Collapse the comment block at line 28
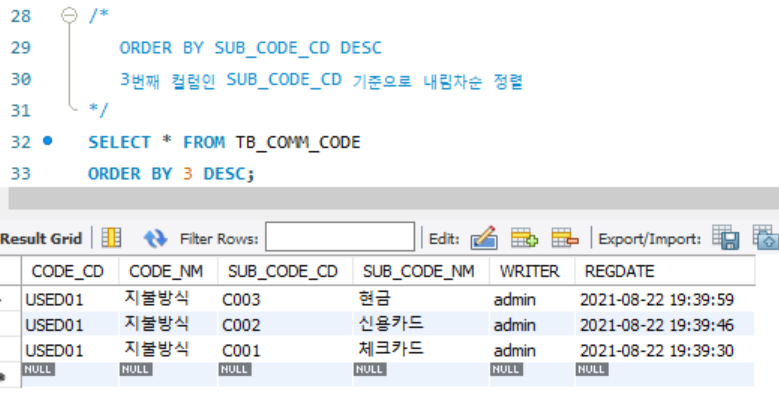The width and height of the screenshot is (779, 398). tap(70, 16)
